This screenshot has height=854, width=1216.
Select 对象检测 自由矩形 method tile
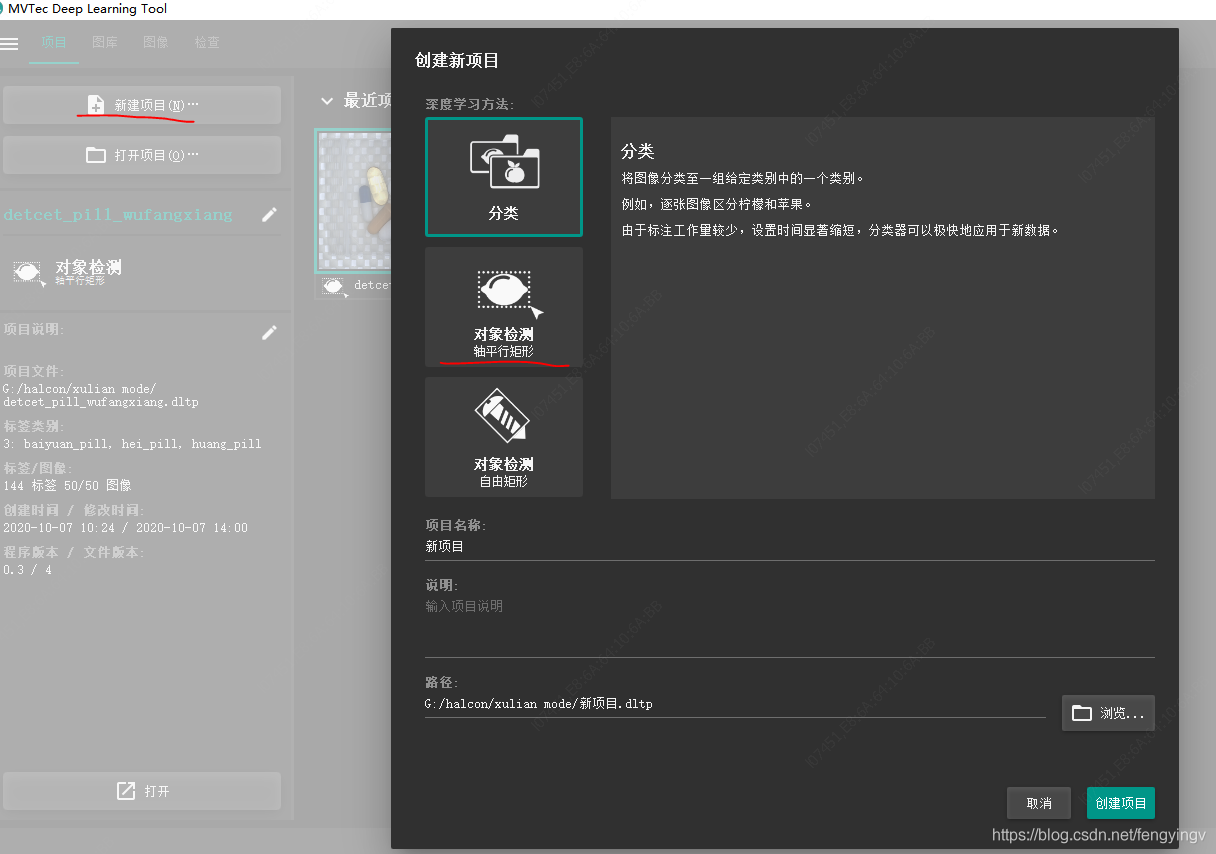pyautogui.click(x=503, y=437)
